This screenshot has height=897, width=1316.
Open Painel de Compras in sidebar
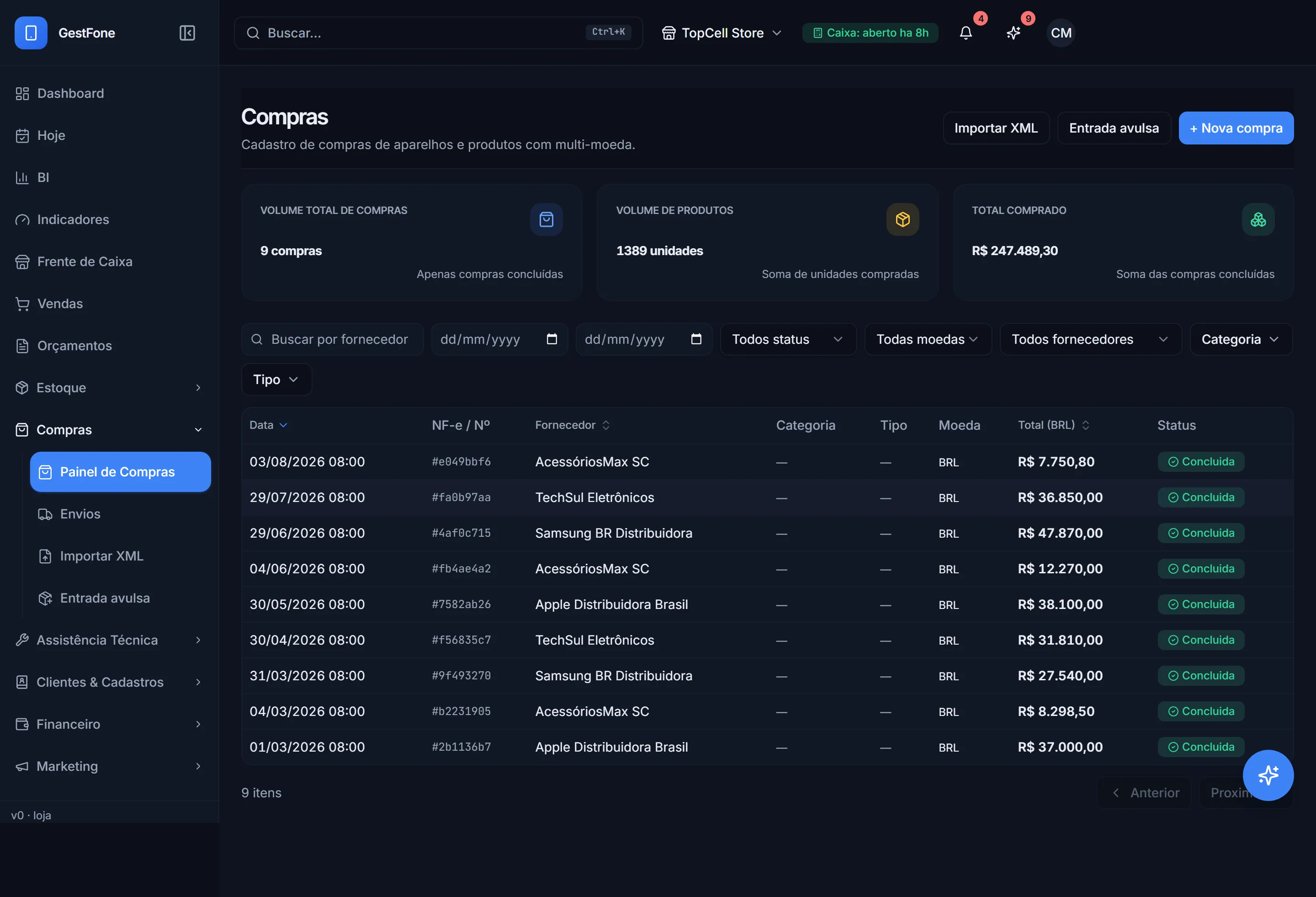click(121, 472)
